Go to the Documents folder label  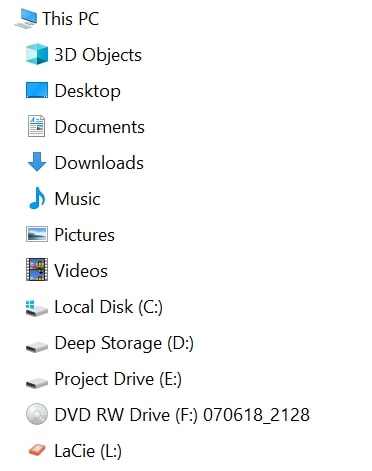[100, 127]
